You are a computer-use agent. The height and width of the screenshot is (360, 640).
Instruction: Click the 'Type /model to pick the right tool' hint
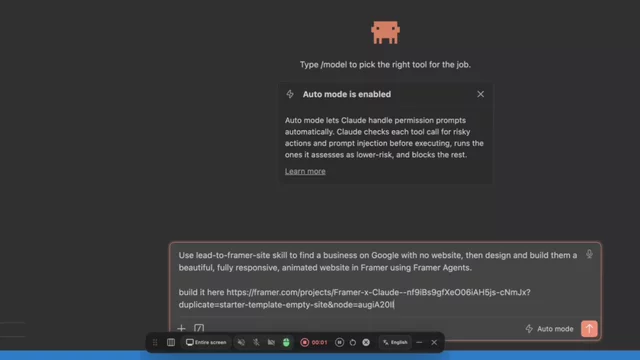(385, 64)
